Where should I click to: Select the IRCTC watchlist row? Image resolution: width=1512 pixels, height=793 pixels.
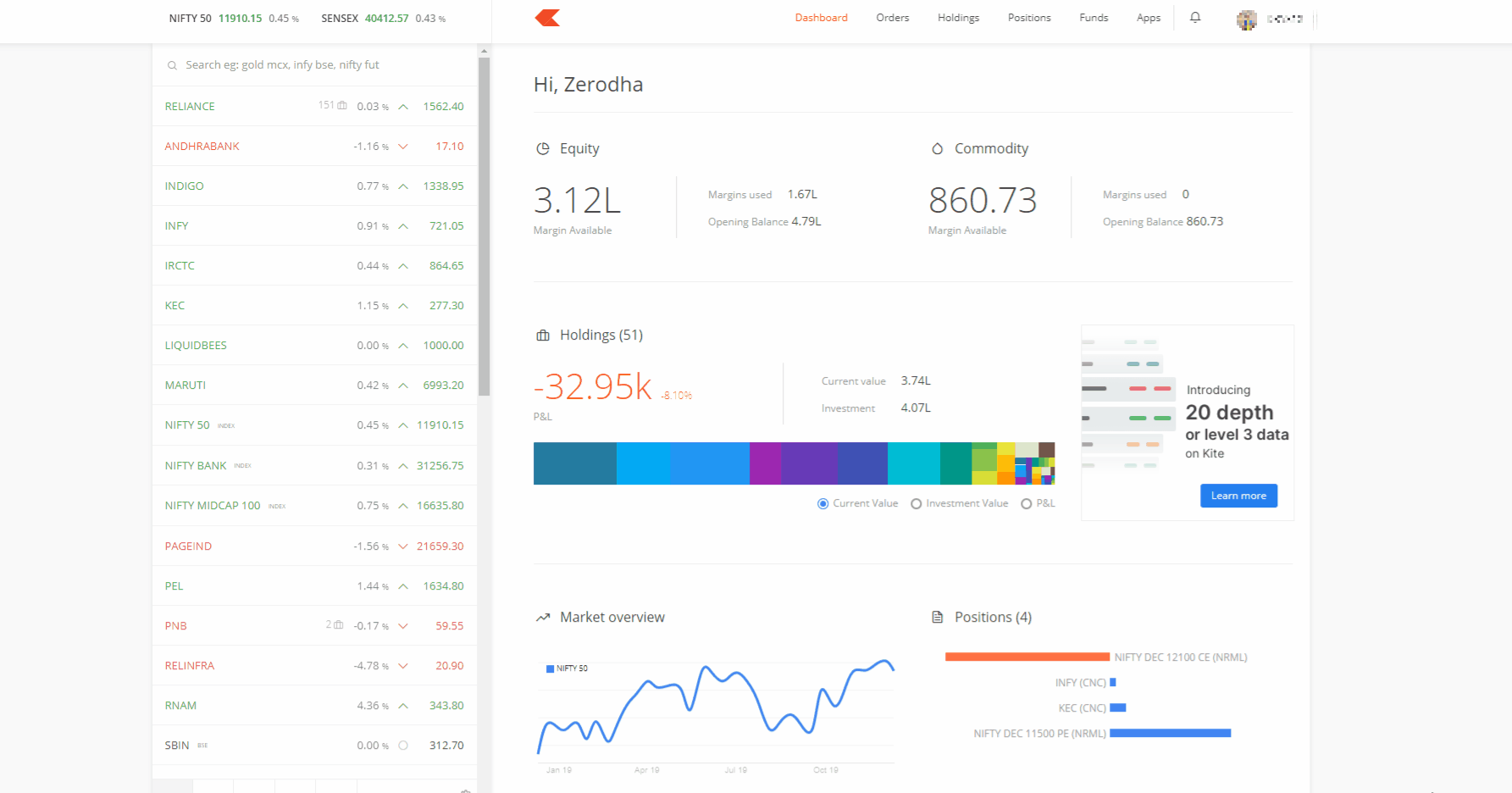pos(314,266)
